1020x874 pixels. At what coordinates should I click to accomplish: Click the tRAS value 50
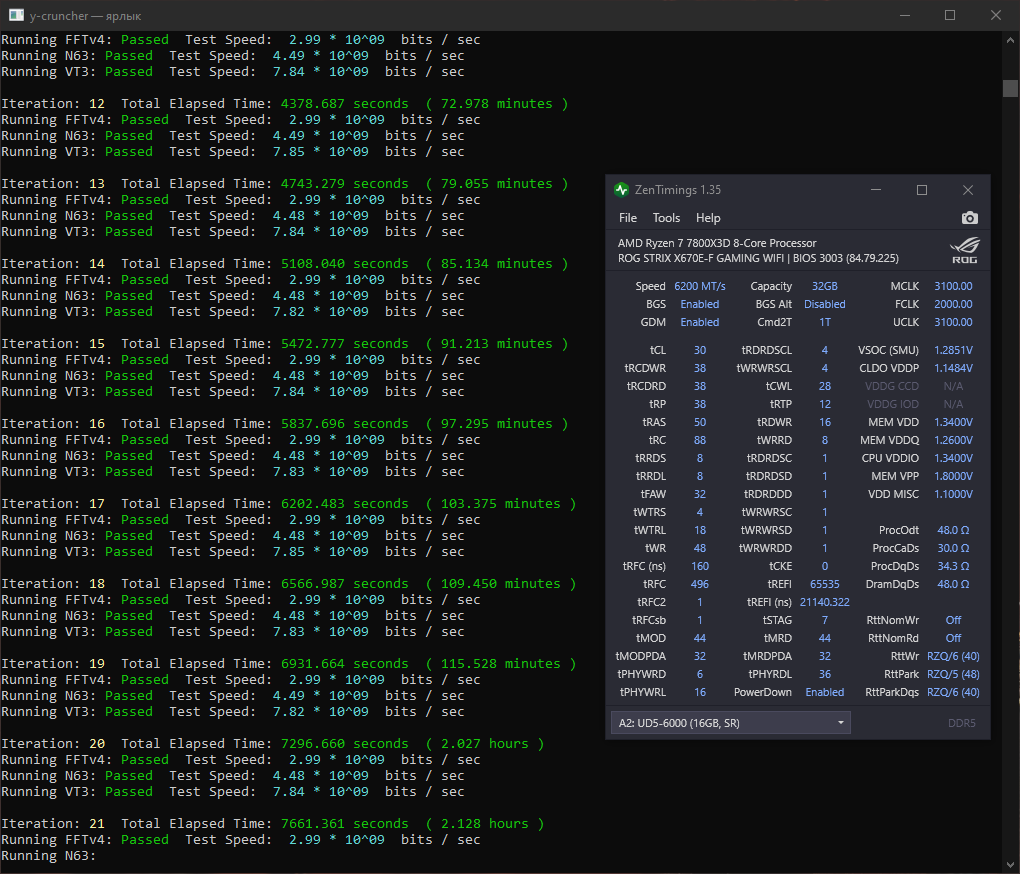(x=700, y=422)
